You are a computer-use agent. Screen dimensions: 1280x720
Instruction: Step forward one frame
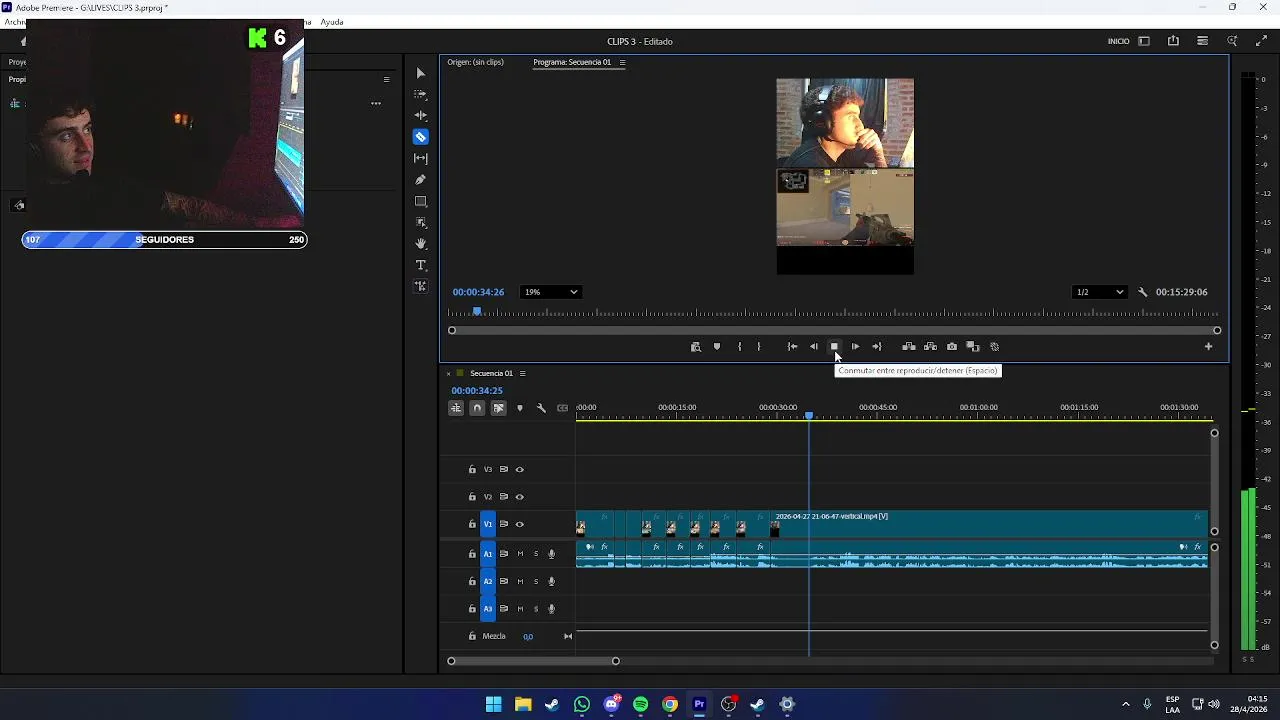tap(855, 347)
